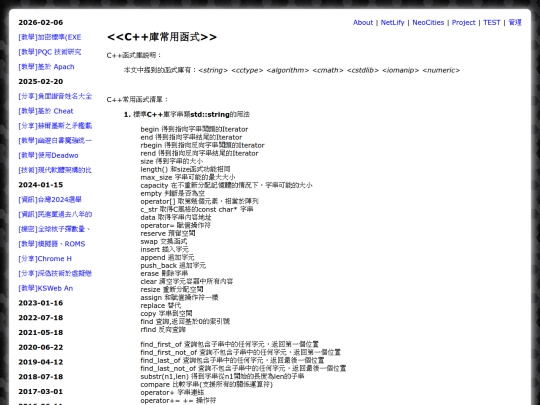Click the <cctype> library name
Image resolution: width=540 pixels, height=405 pixels.
(247, 70)
